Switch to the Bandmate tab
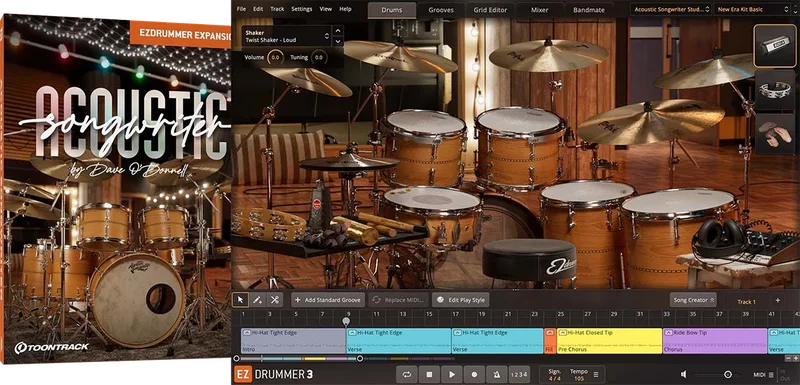Viewport: 800px width, 385px height. pos(589,10)
